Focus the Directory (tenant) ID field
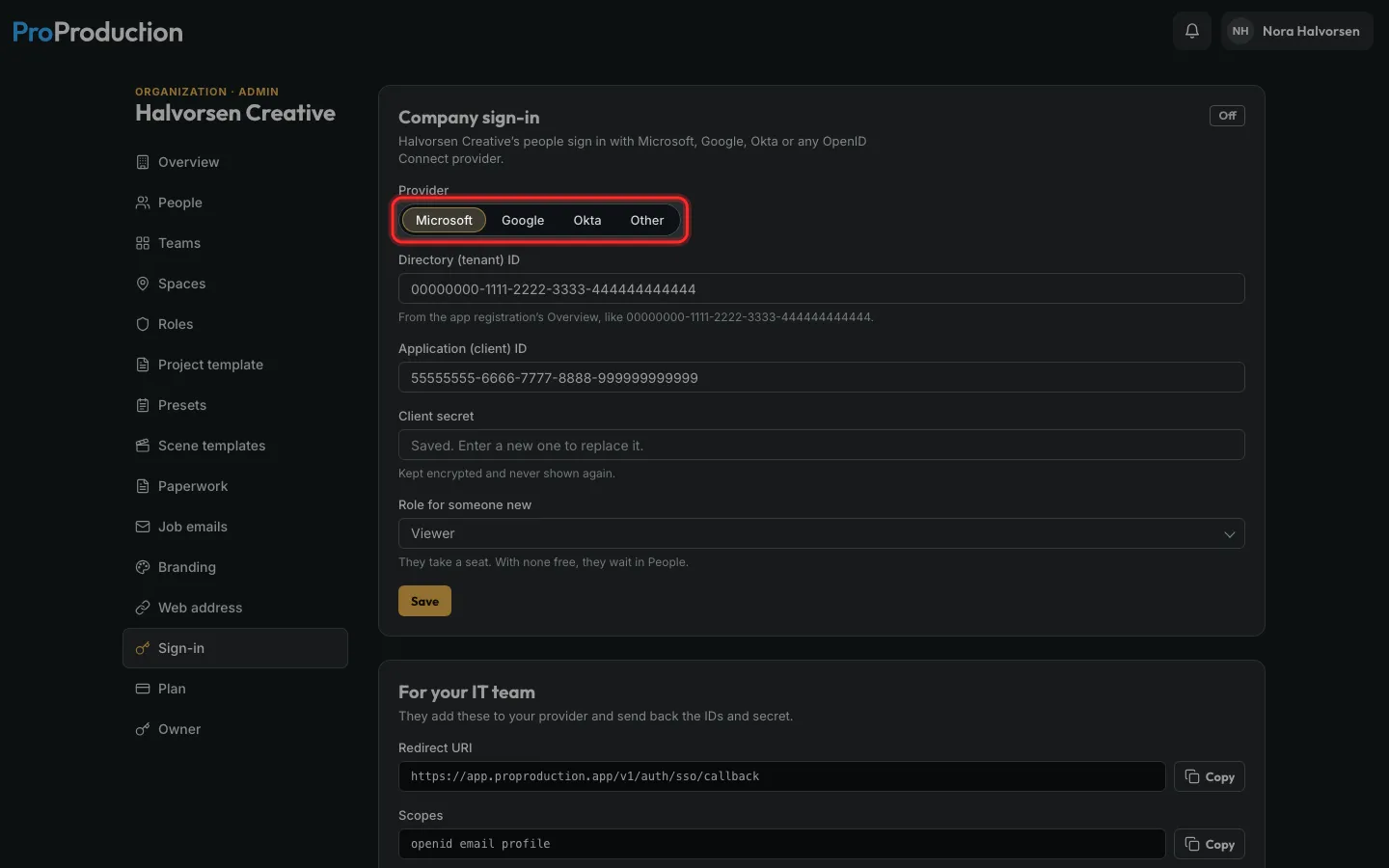The image size is (1389, 868). 822,288
